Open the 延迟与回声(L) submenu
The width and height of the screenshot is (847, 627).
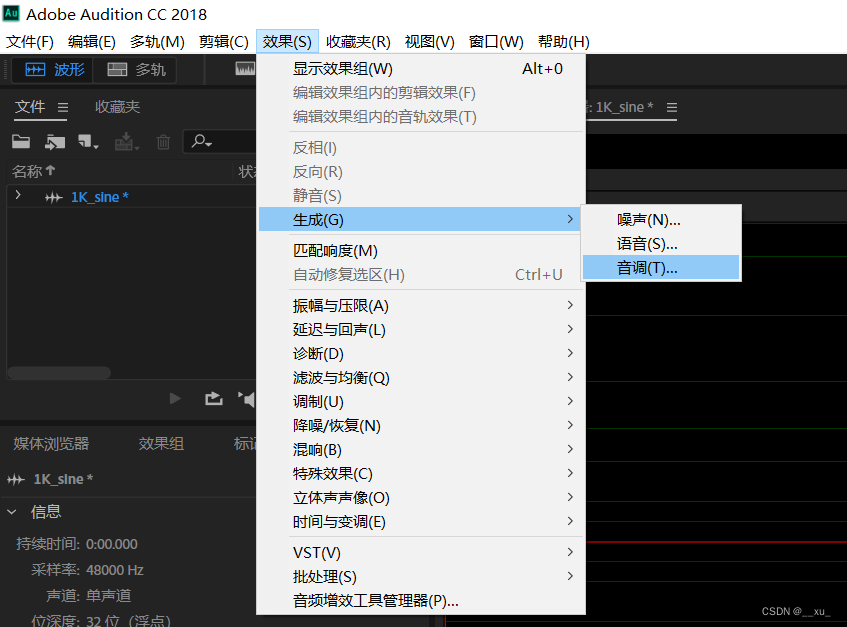tap(420, 329)
